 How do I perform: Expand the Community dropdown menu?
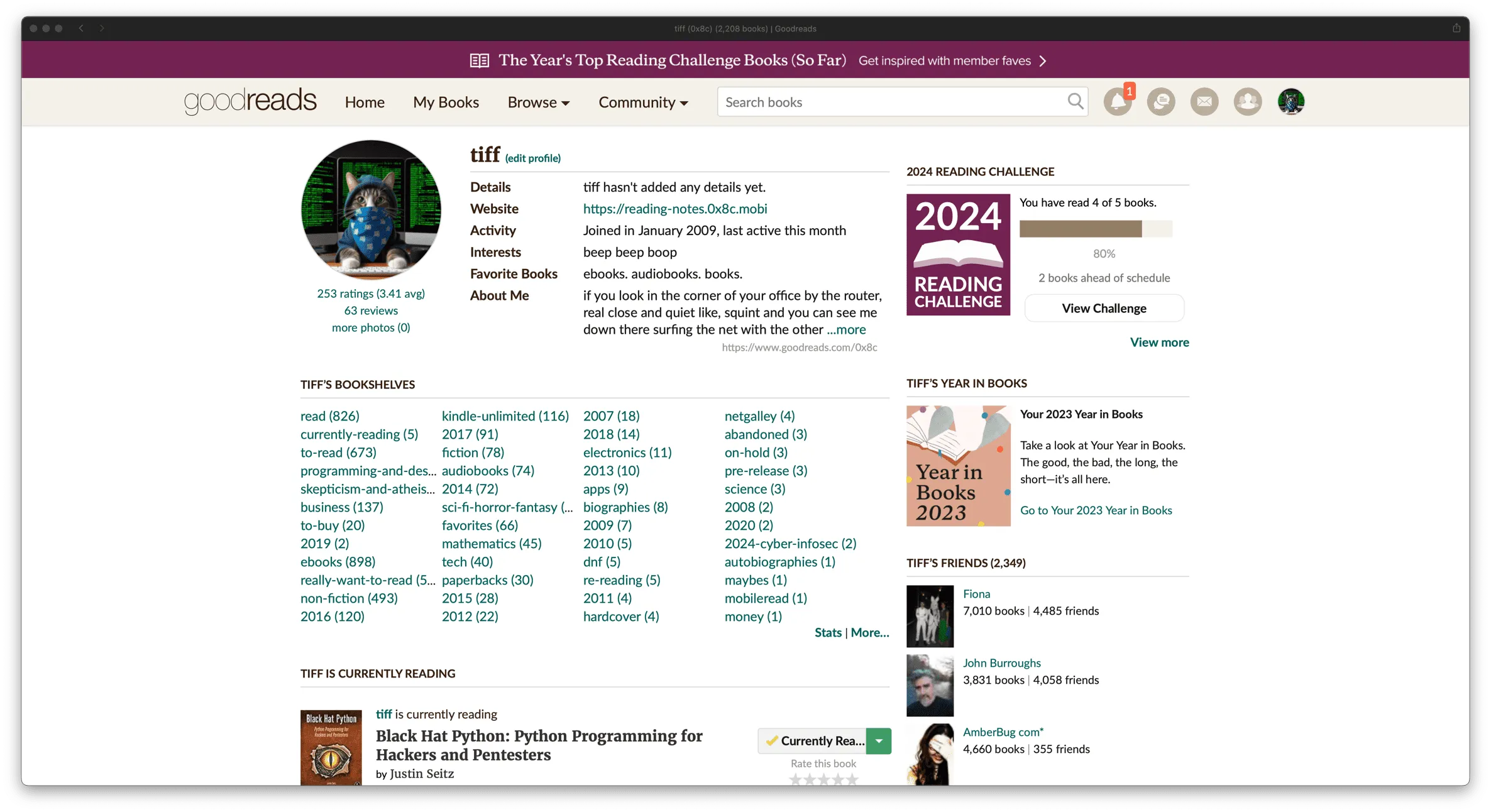[643, 102]
